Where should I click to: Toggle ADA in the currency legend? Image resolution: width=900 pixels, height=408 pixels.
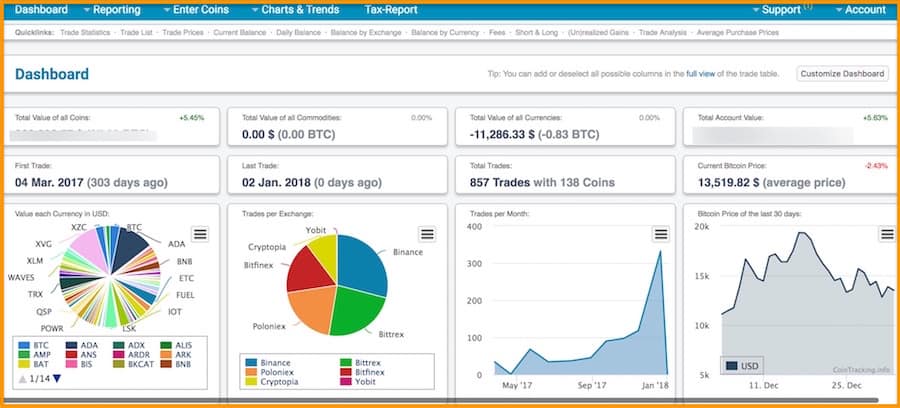pos(82,345)
